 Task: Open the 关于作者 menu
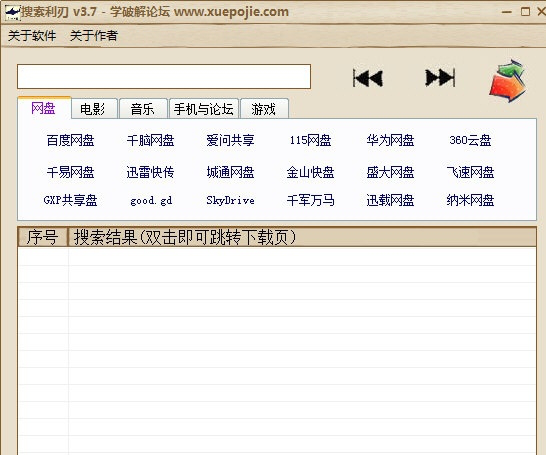click(94, 36)
